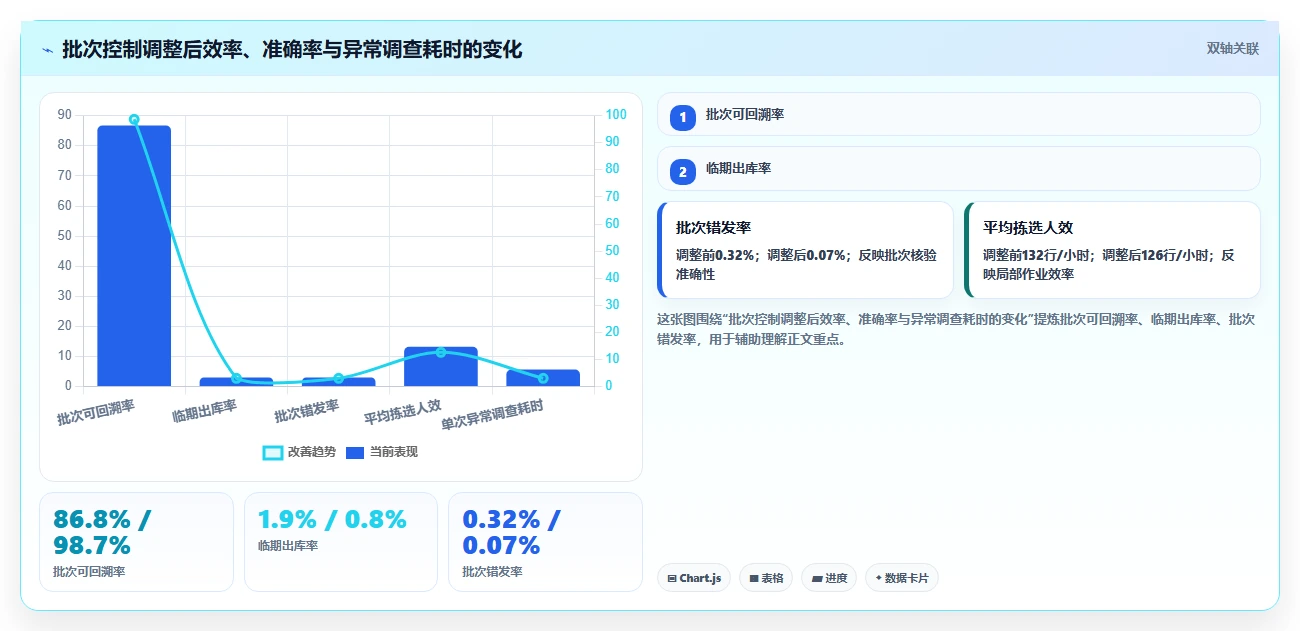Click the sparkle icon in 数据卡片 tag
Image resolution: width=1300 pixels, height=631 pixels.
coord(878,578)
